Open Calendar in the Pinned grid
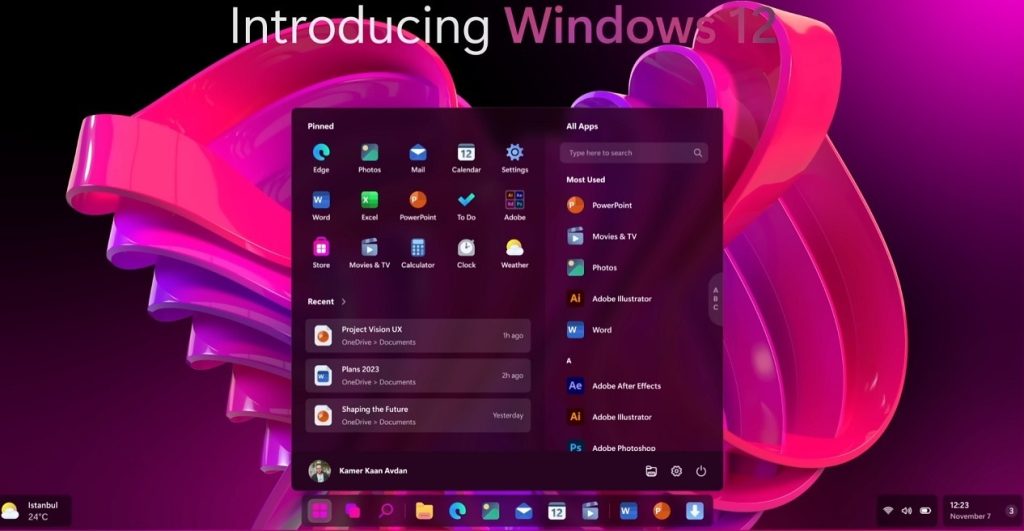Viewport: 1024px width, 531px height. coord(466,158)
